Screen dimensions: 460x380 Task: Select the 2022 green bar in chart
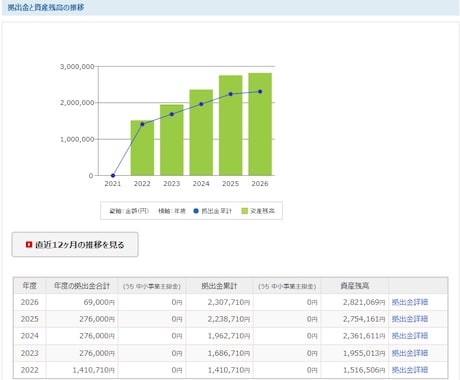(x=142, y=148)
